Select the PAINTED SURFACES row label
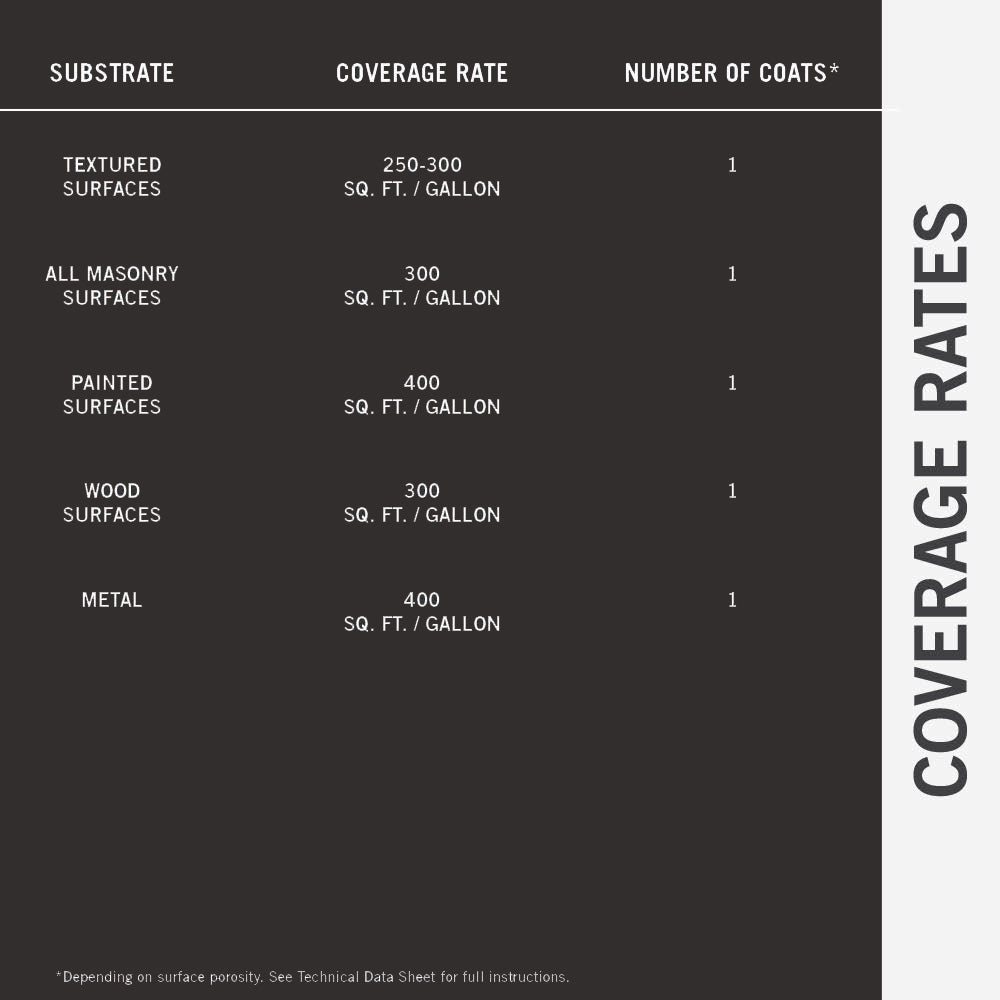This screenshot has width=1000, height=1000. (112, 395)
